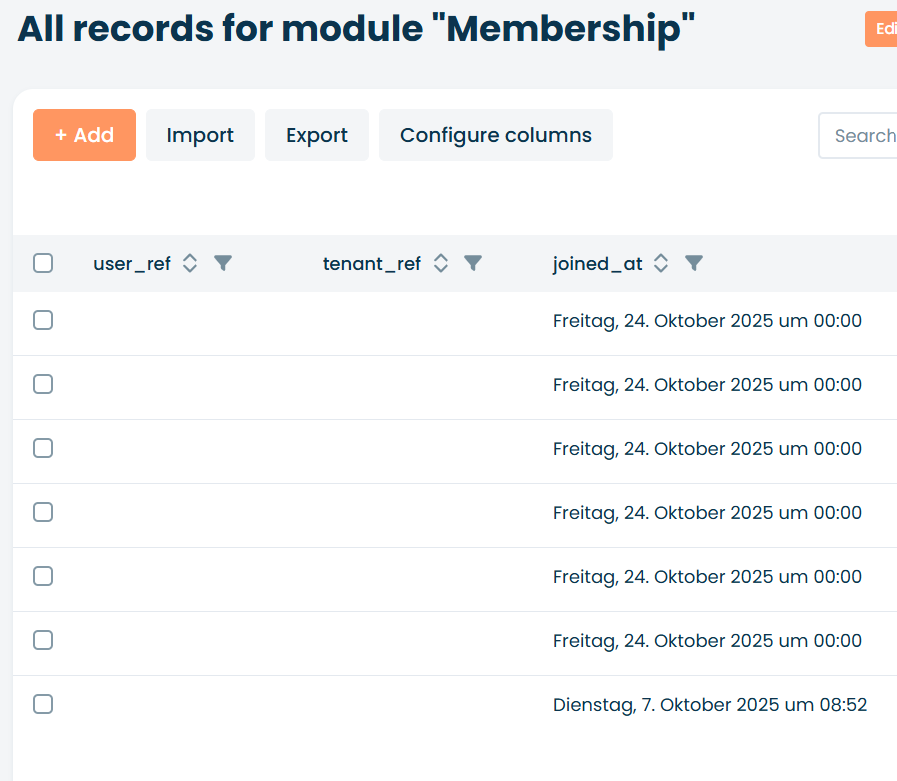Open the Dienstag, 7. Oktober 2025 record
Image resolution: width=897 pixels, height=781 pixels.
tap(709, 705)
